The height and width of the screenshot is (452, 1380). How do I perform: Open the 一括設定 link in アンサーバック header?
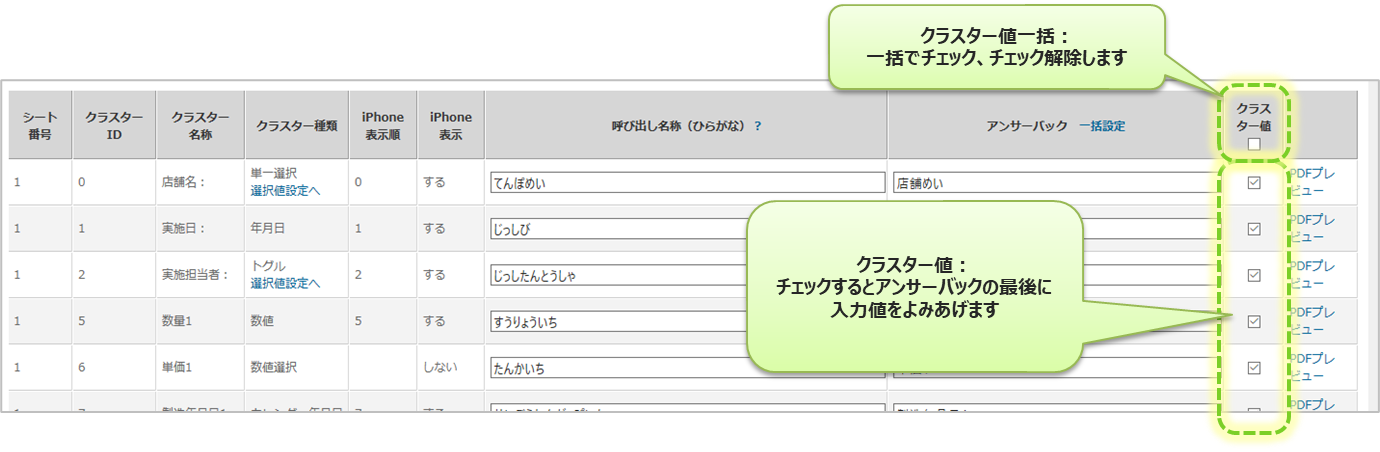pos(1101,126)
